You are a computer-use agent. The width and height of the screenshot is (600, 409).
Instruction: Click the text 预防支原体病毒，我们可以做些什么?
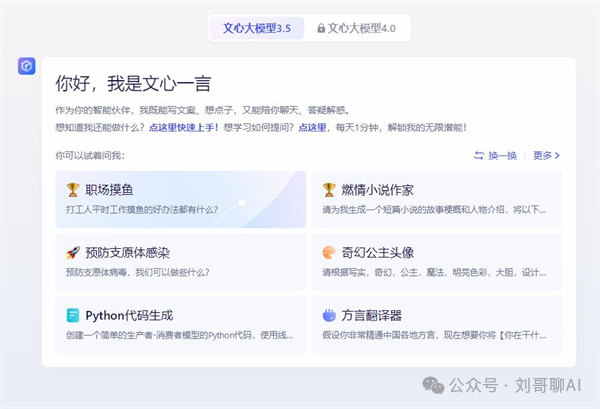[x=138, y=272]
